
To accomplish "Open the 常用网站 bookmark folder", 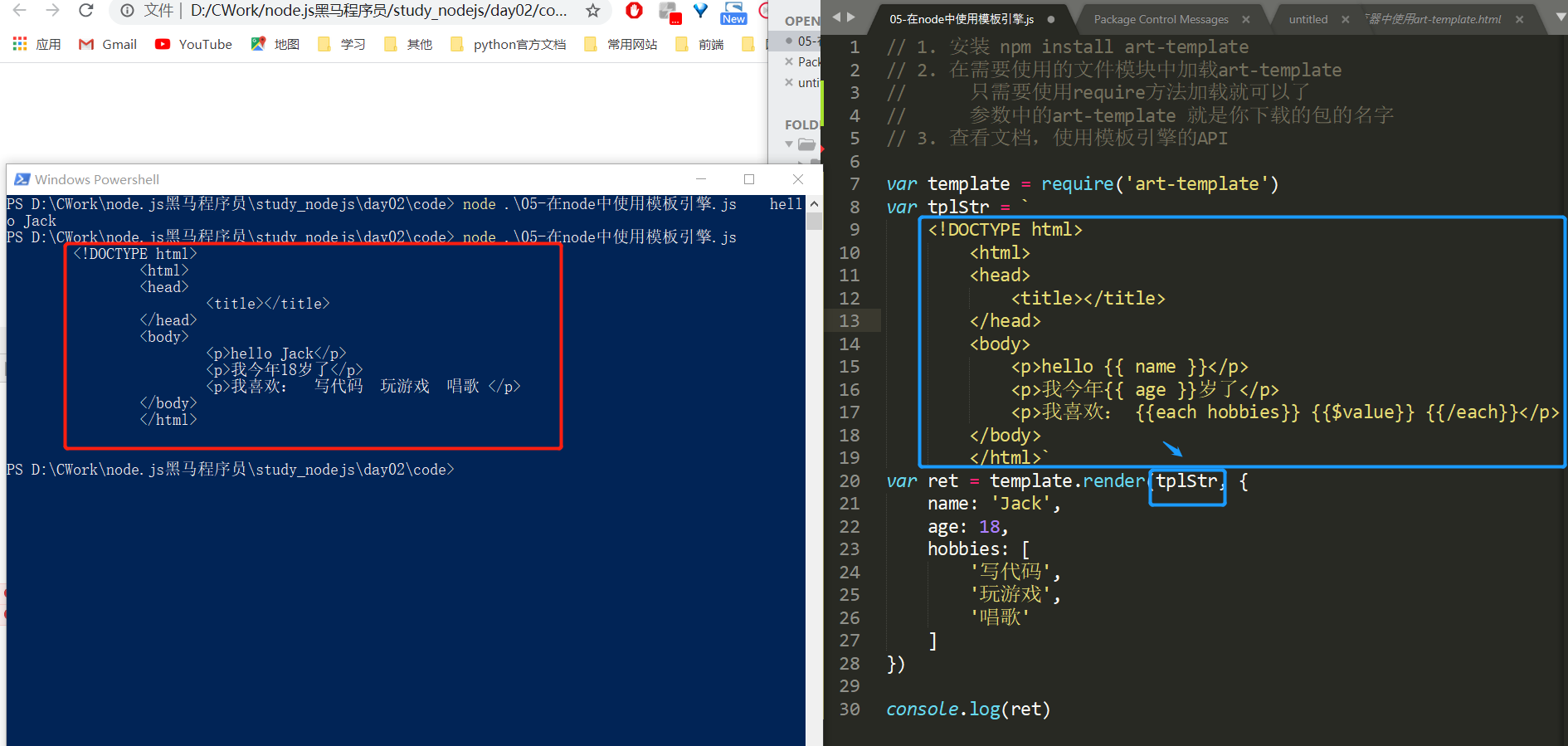I will 621,44.
